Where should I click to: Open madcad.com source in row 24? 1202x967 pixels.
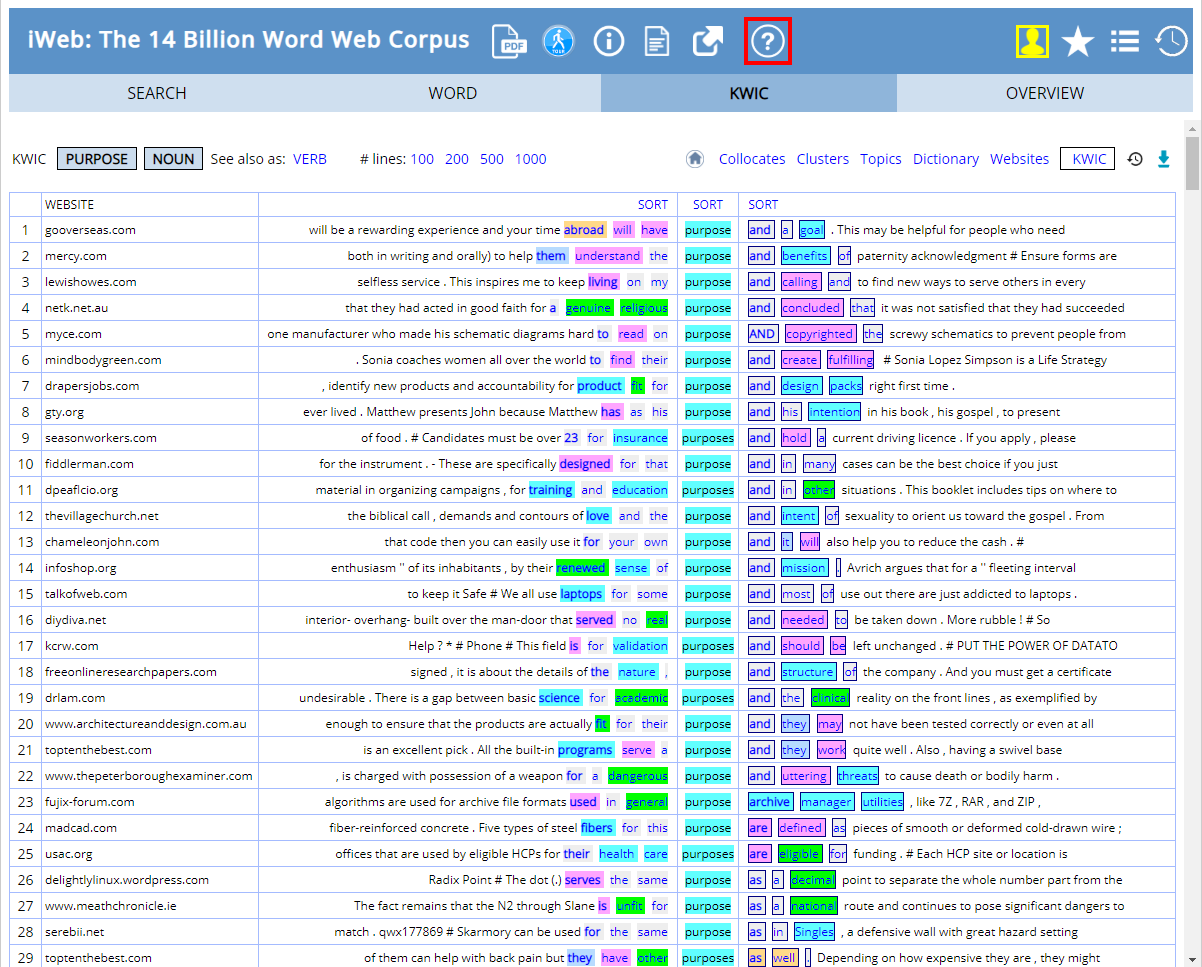81,828
